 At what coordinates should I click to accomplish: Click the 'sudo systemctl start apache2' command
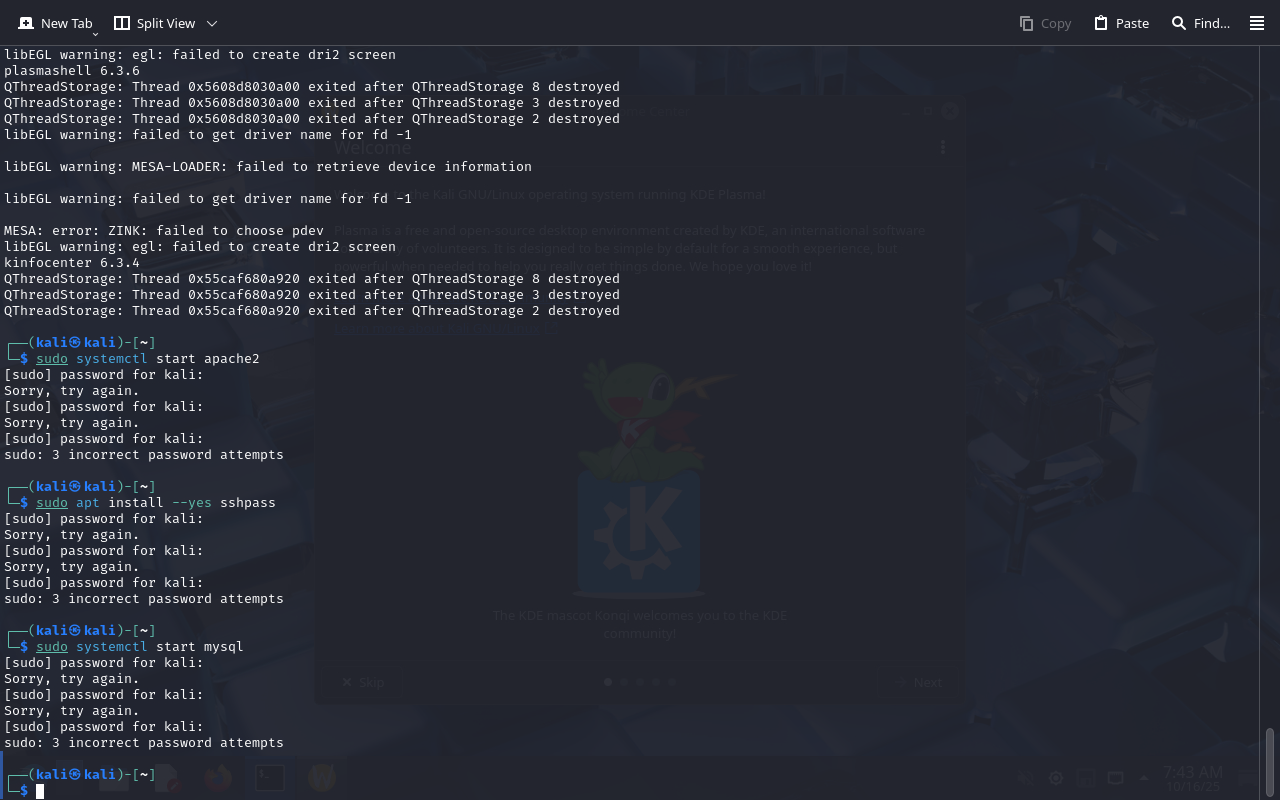click(x=148, y=359)
